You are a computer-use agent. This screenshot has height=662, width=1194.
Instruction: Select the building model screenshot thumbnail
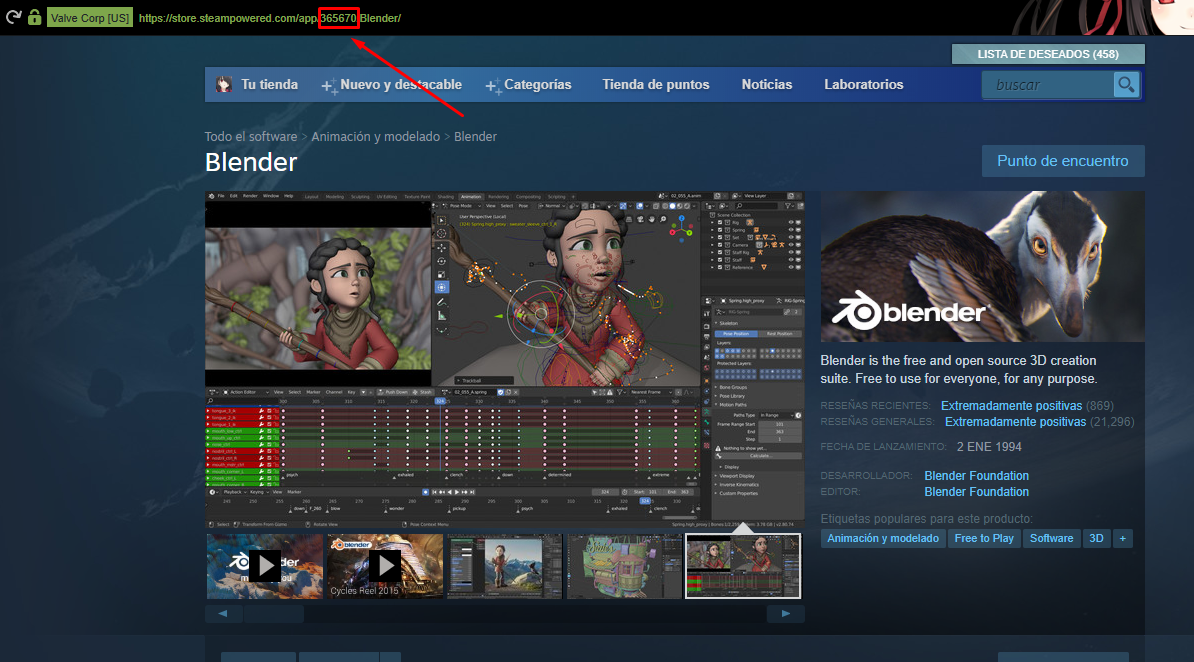(624, 566)
